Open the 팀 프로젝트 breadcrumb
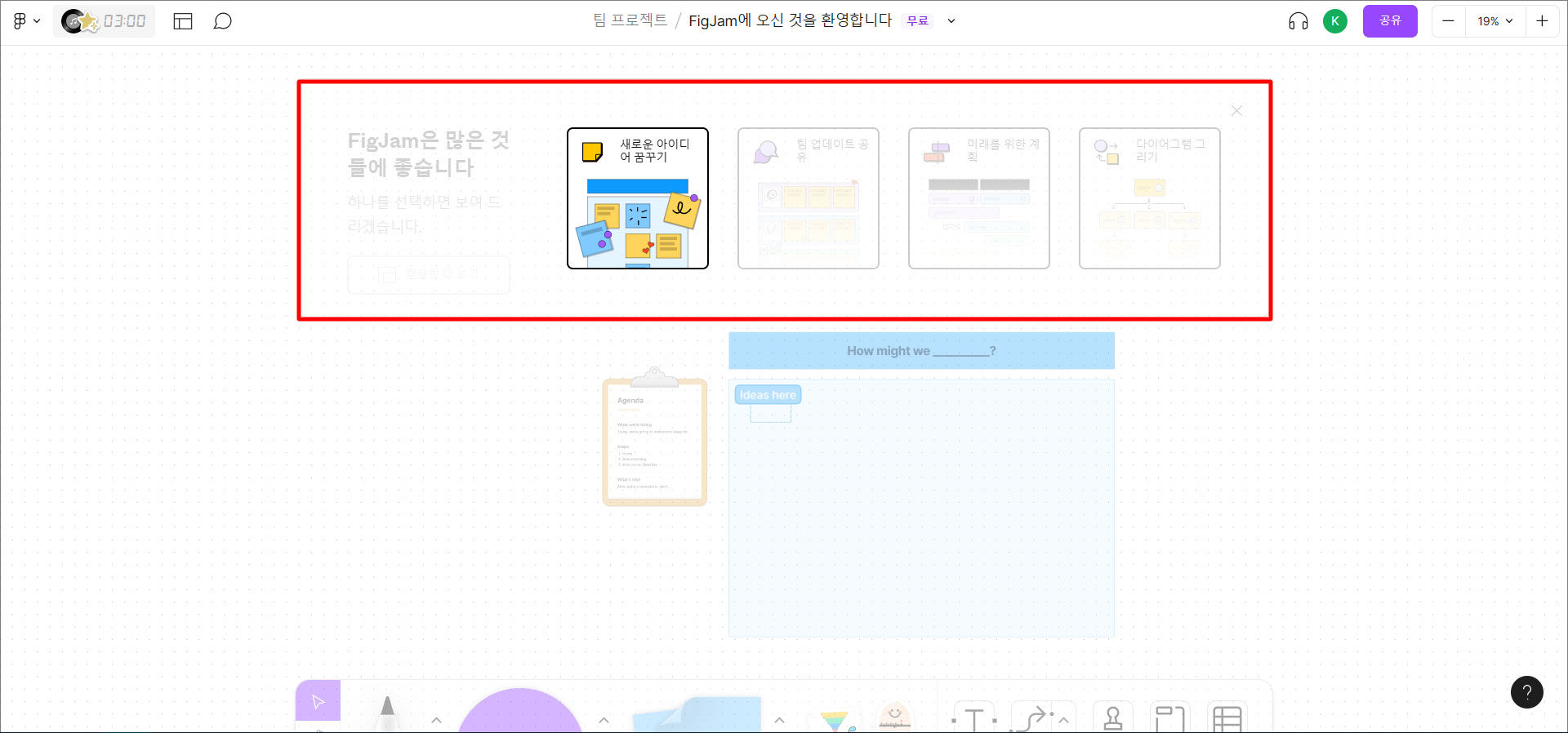The image size is (1568, 733). click(630, 20)
